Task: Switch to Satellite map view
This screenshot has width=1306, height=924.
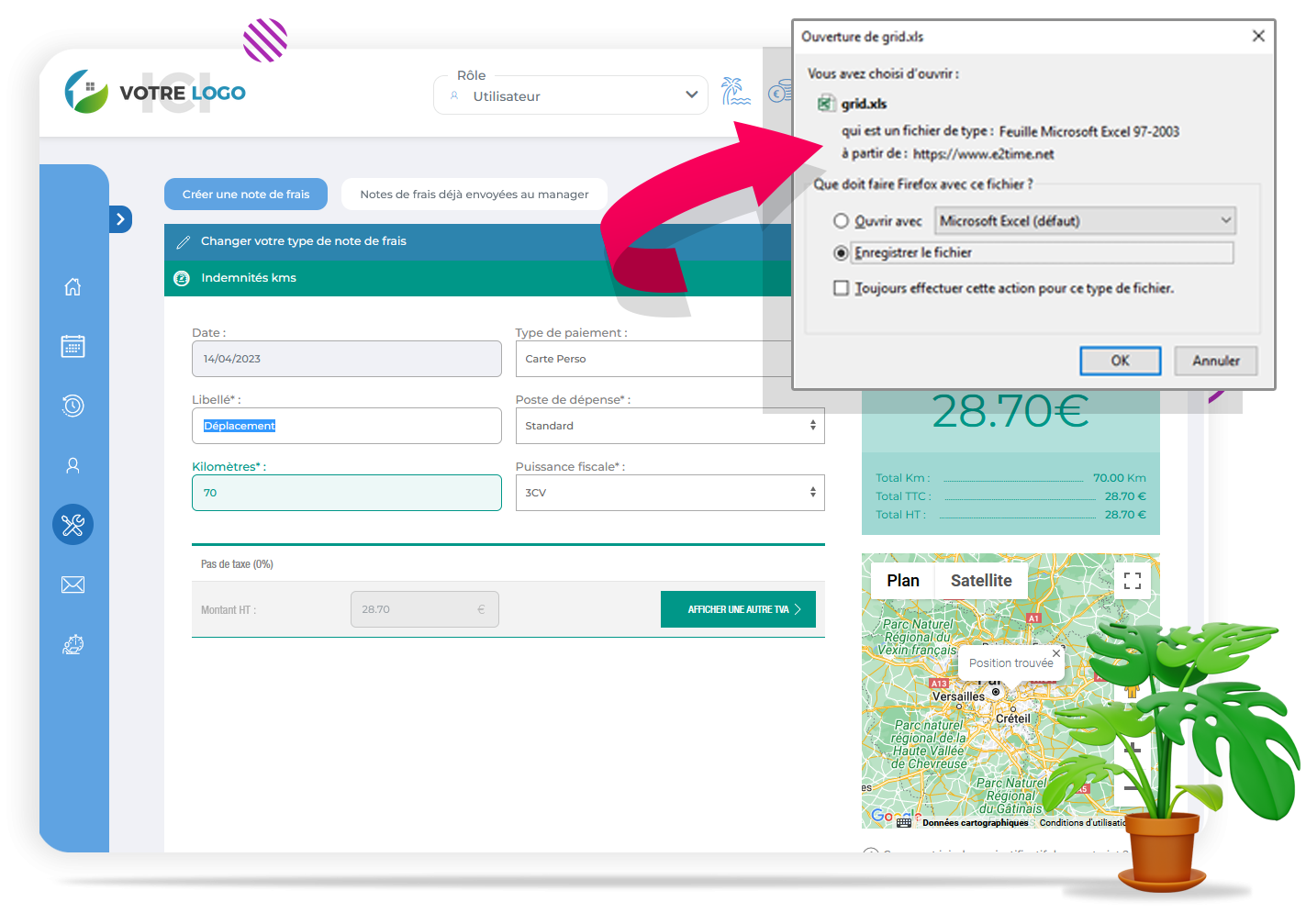Action: click(980, 581)
